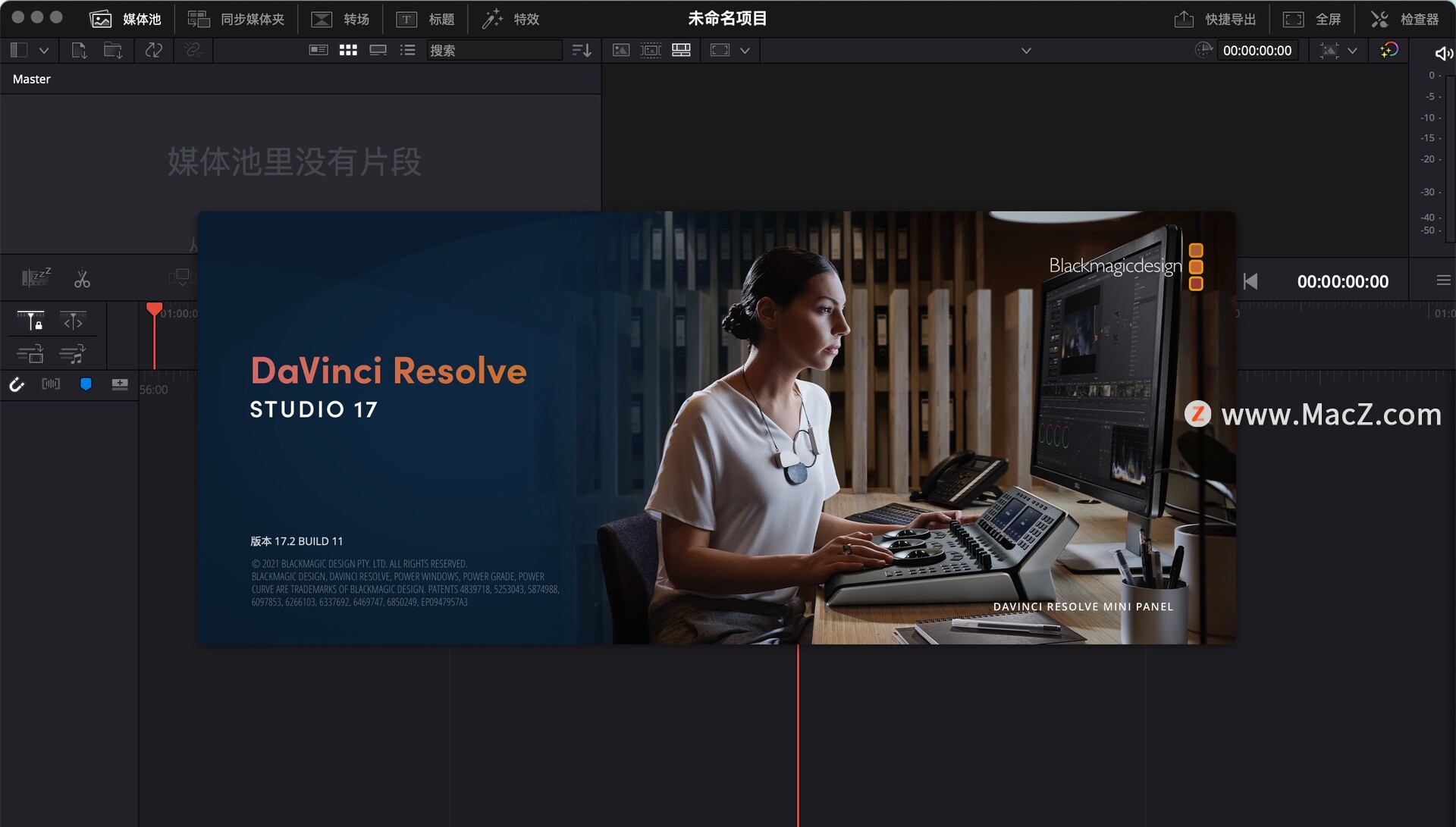Click the add track icon
The image size is (1456, 827).
pyautogui.click(x=120, y=384)
